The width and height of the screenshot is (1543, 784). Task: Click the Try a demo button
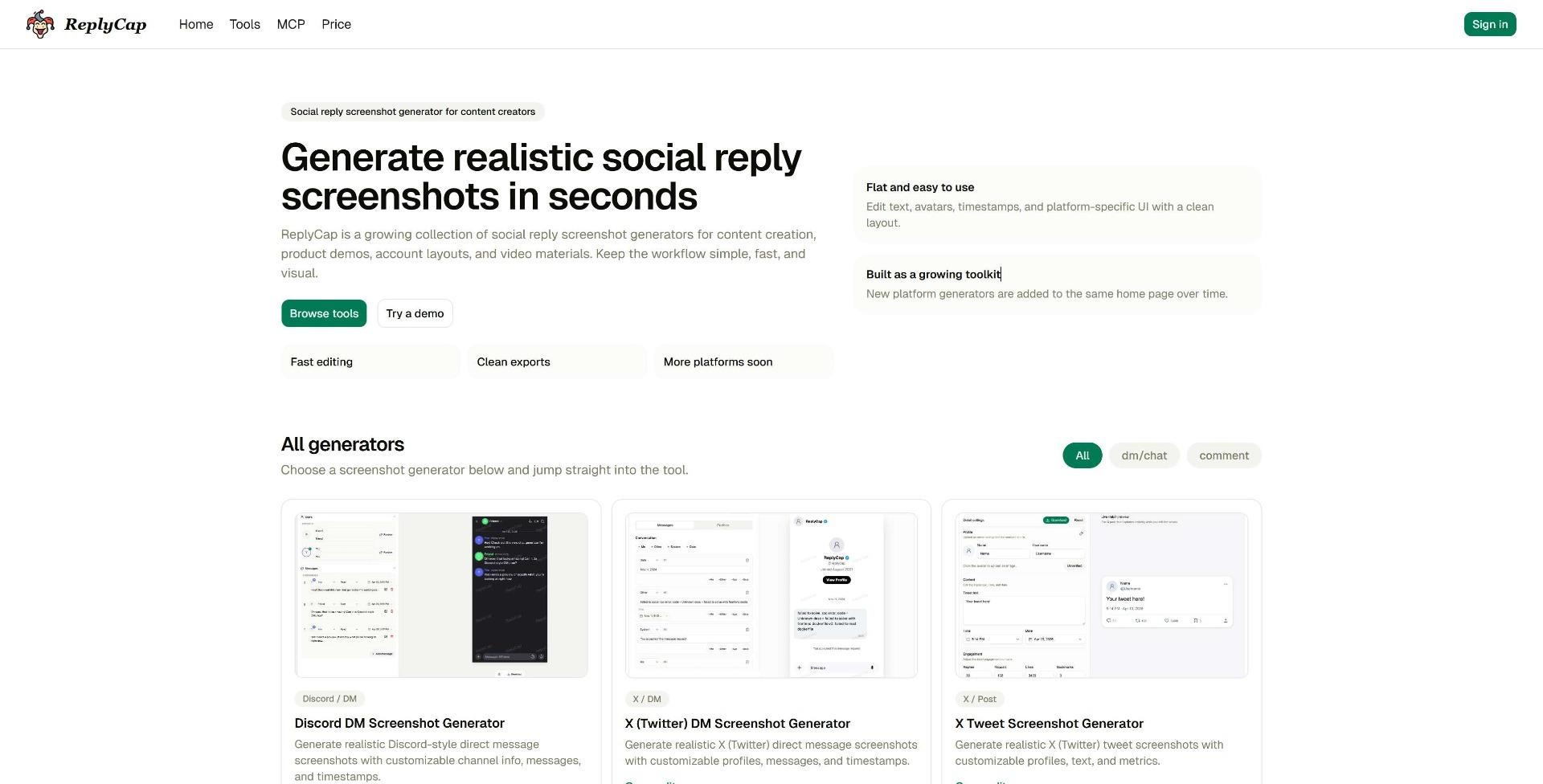point(415,313)
